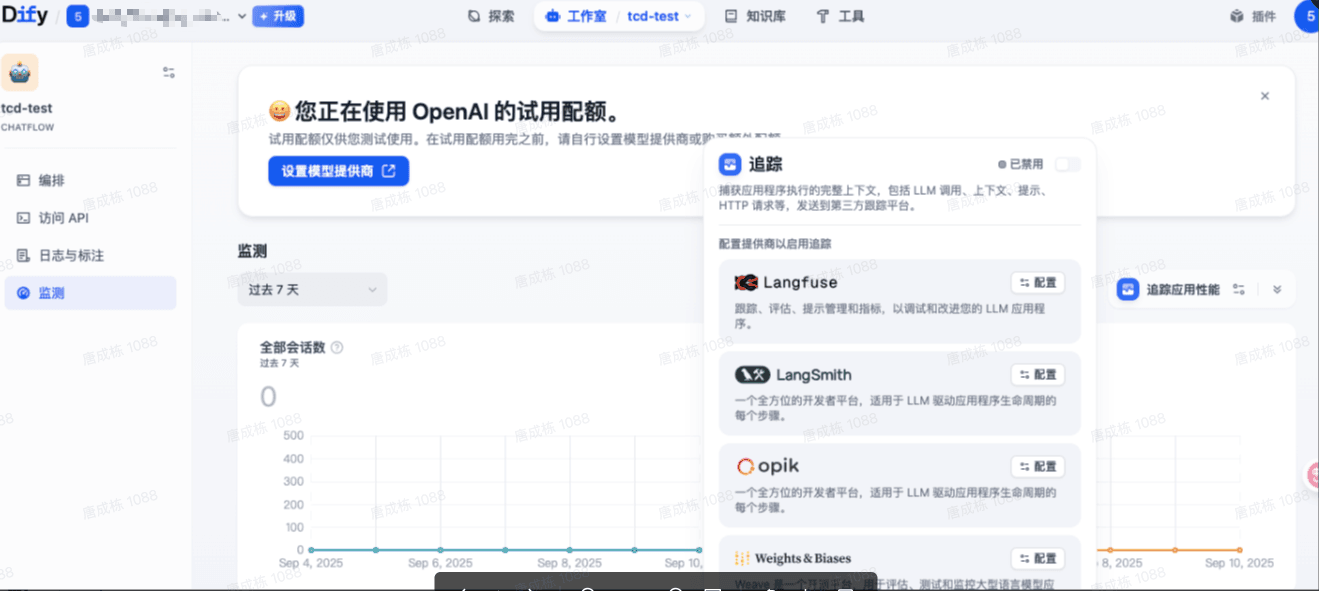The width and height of the screenshot is (1319, 591).
Task: Click the 全部会话数 chart title
Action: click(293, 348)
